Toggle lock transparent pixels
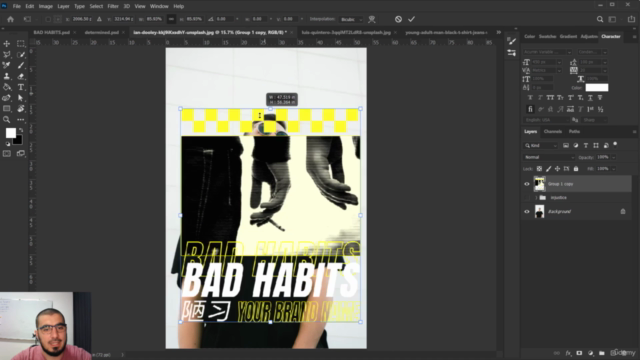640x360 pixels. tap(539, 169)
